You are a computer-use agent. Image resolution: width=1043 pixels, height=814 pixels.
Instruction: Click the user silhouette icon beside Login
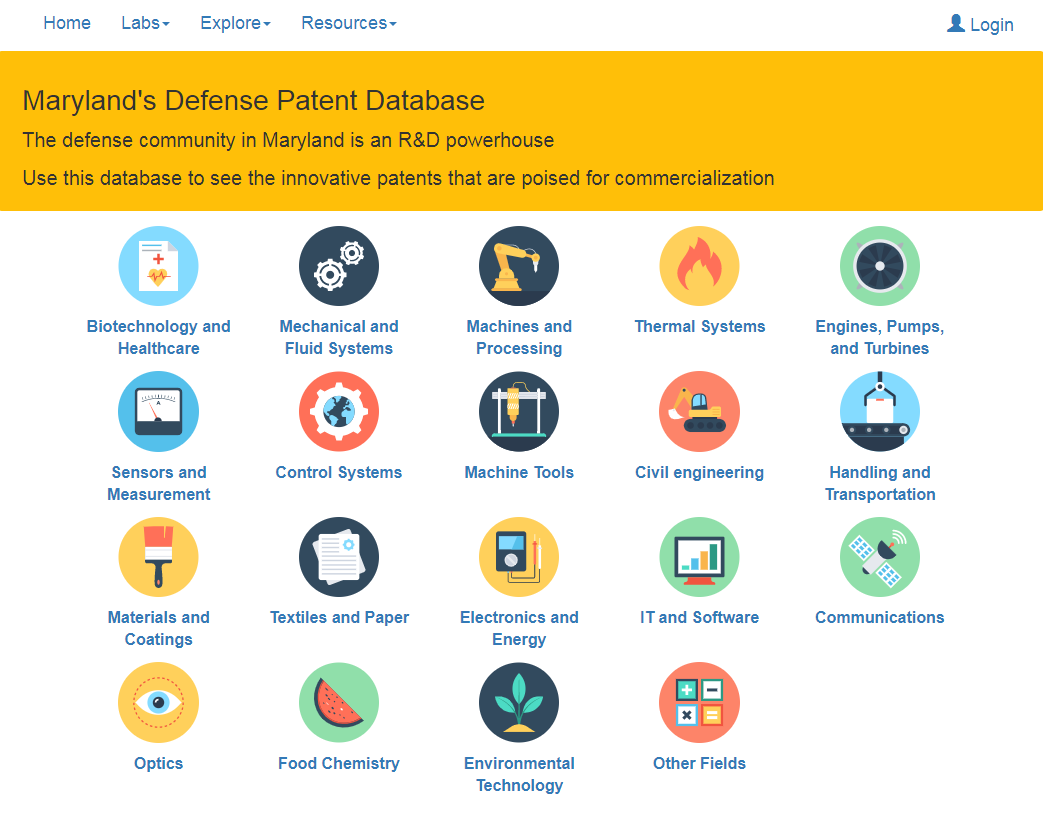[956, 23]
